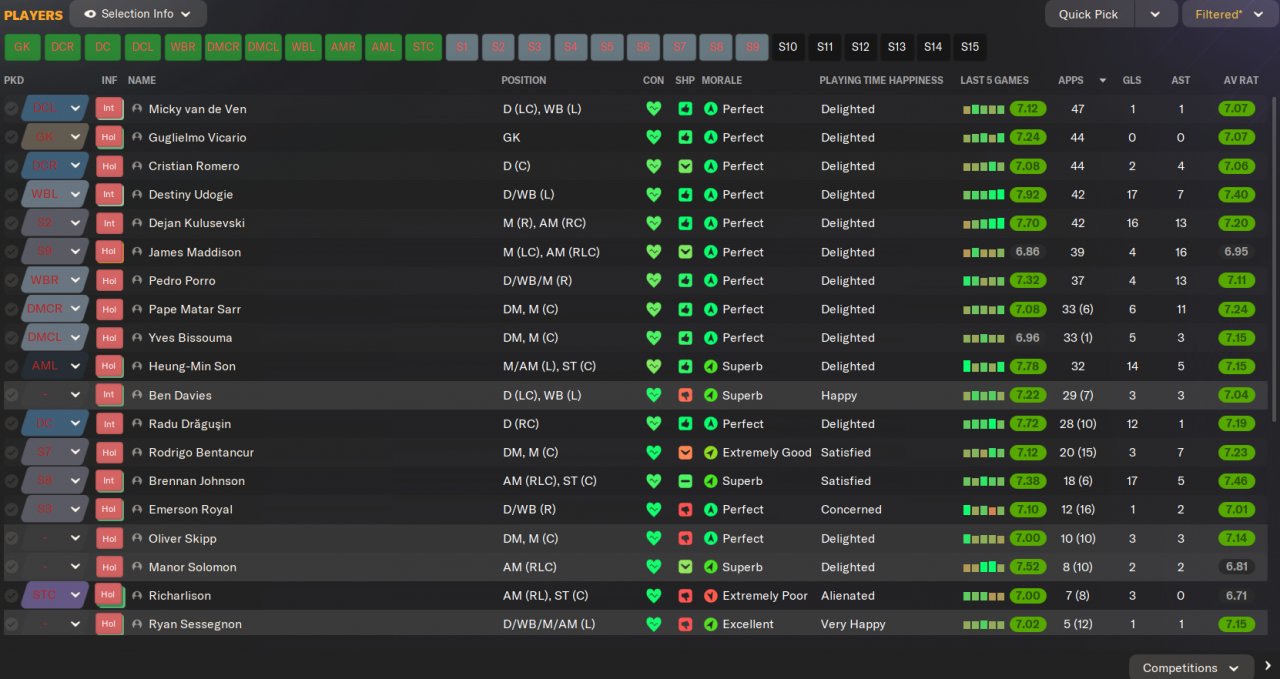This screenshot has width=1280, height=679.
Task: Select the DMCR position slot
Action: [x=223, y=47]
